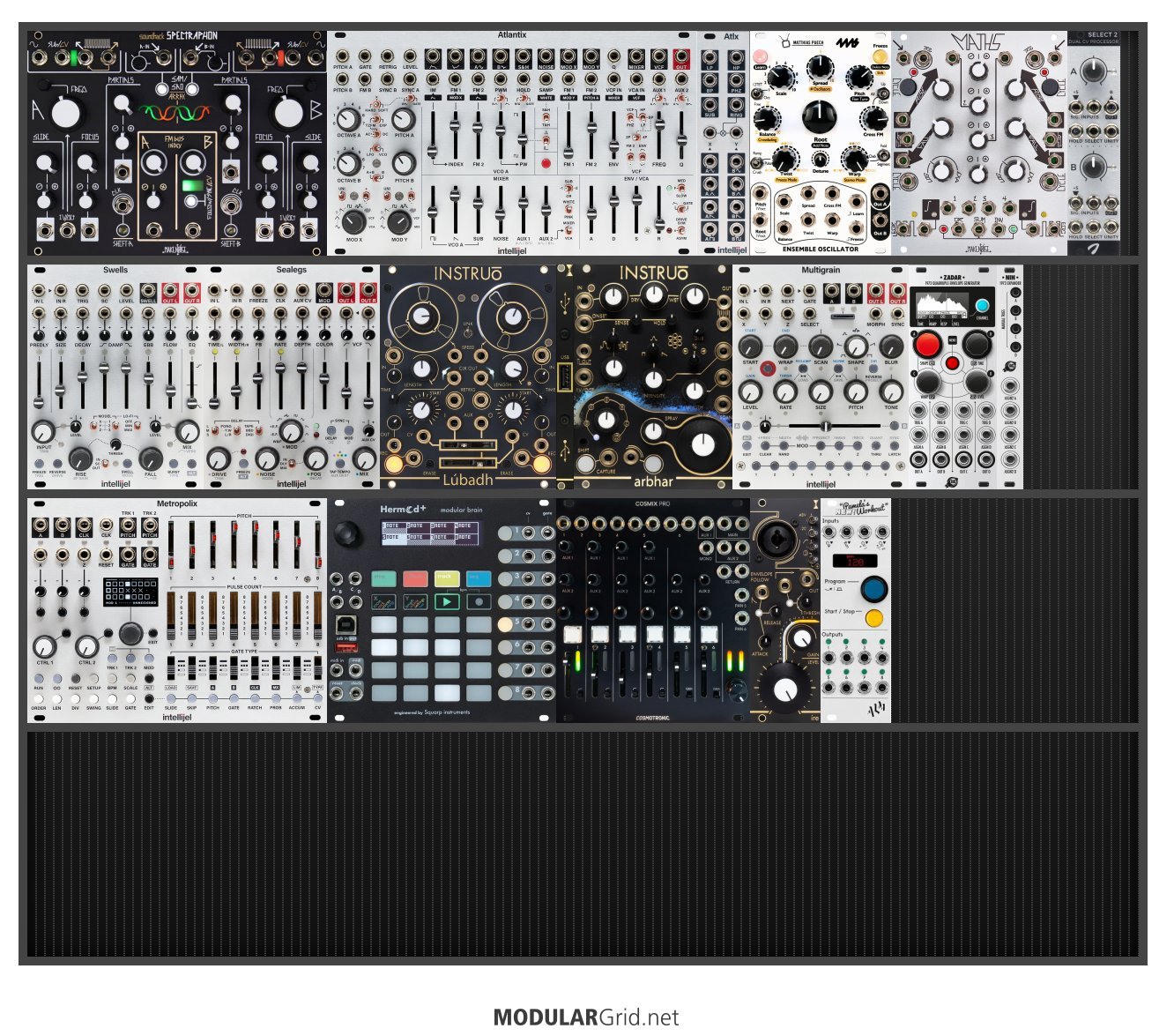The width and height of the screenshot is (1174, 1036).
Task: Click the blue Channel indicator on Zadar
Action: 982,306
